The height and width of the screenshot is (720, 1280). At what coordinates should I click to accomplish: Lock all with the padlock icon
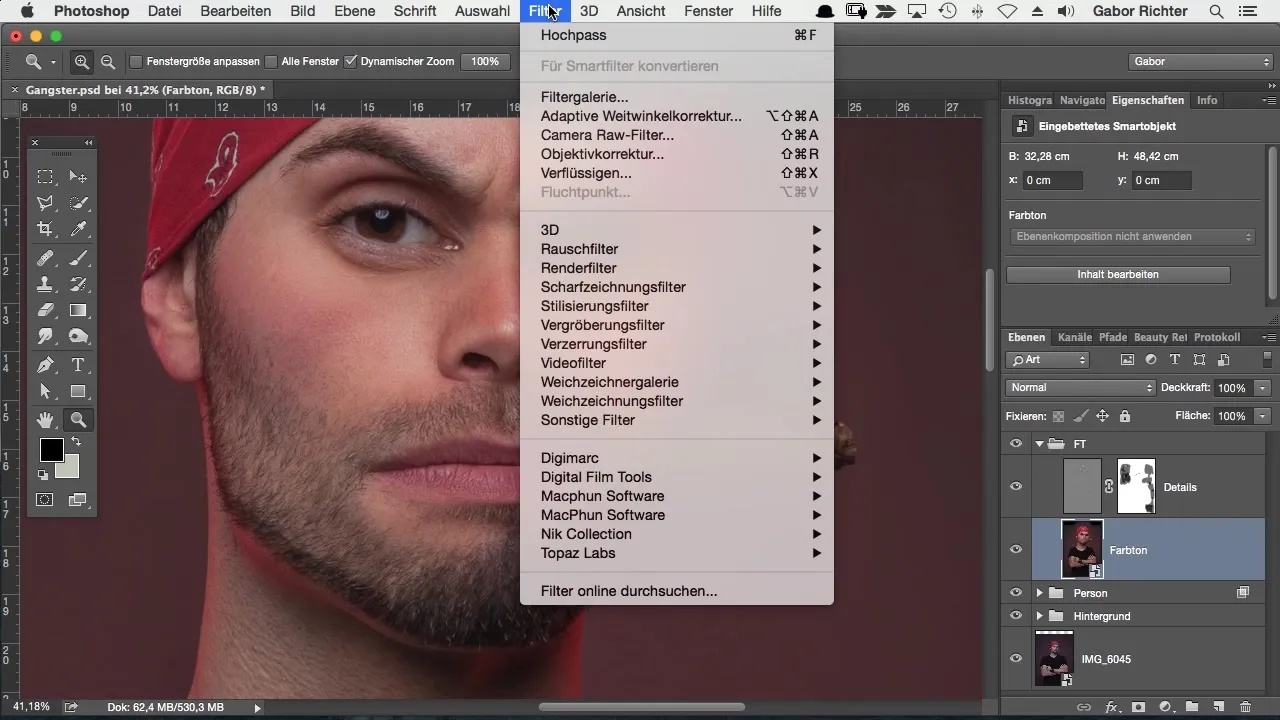[x=1125, y=416]
